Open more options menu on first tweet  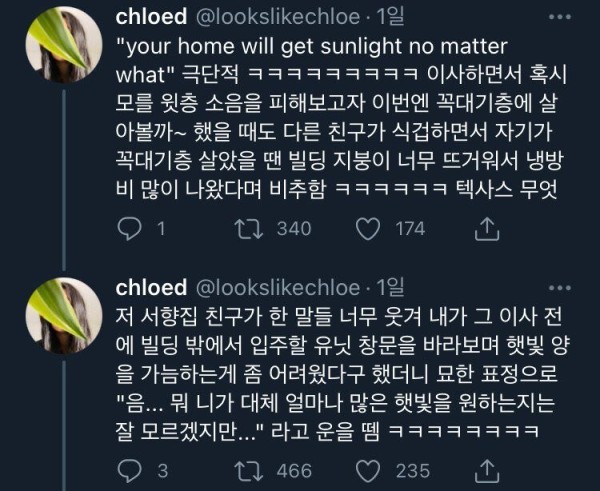[x=560, y=17]
